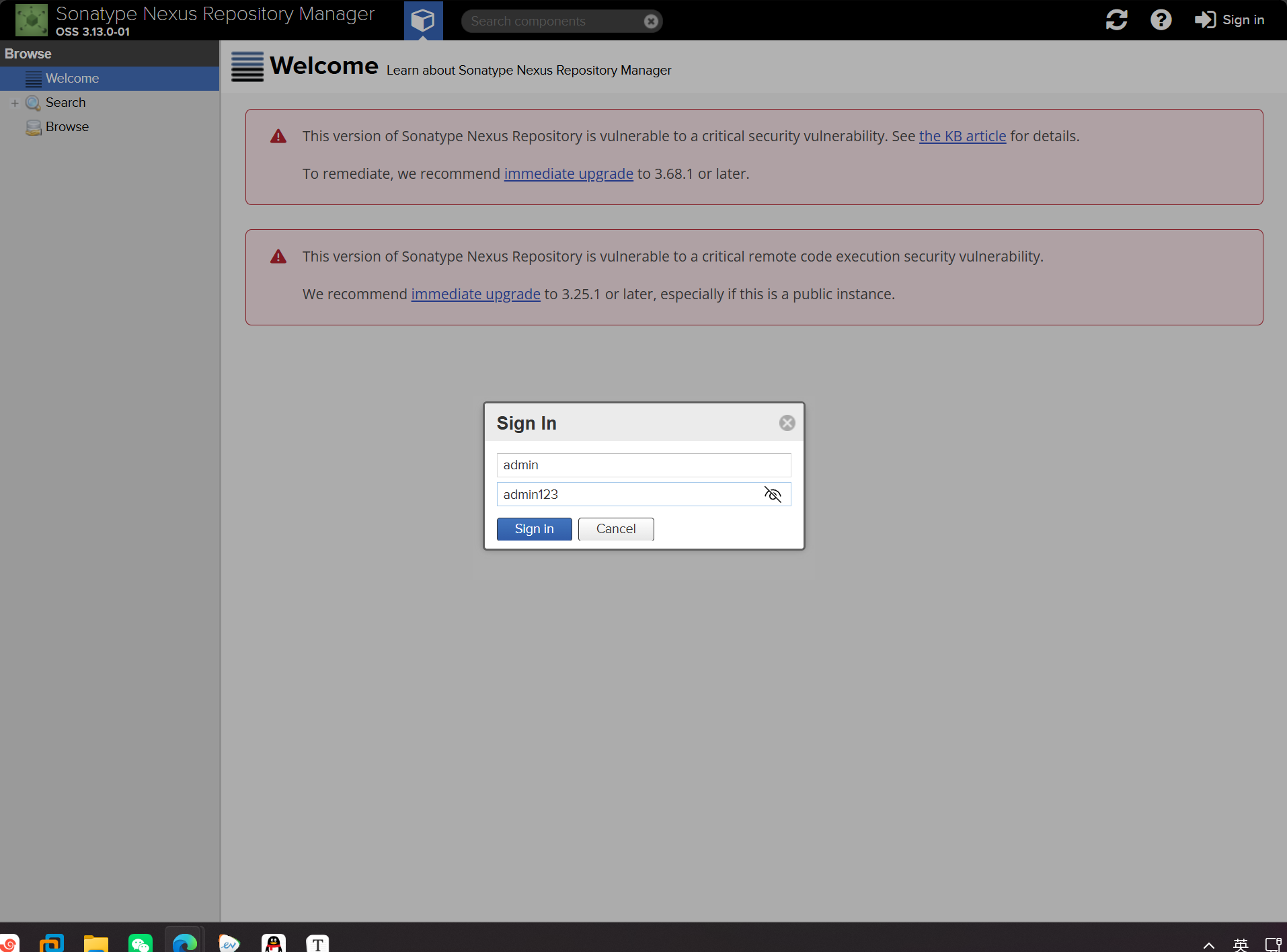Submit the dialog's blue Sign in button

[534, 529]
